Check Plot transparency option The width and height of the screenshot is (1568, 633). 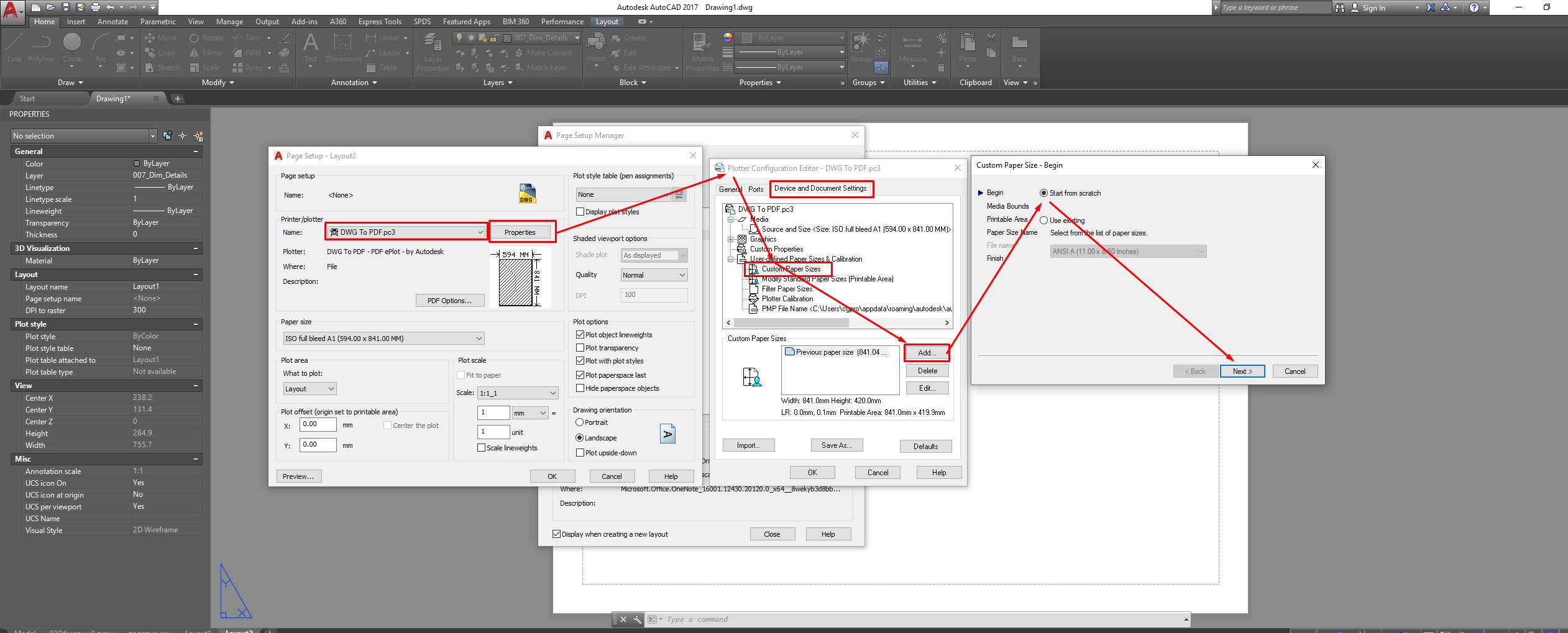coord(580,348)
